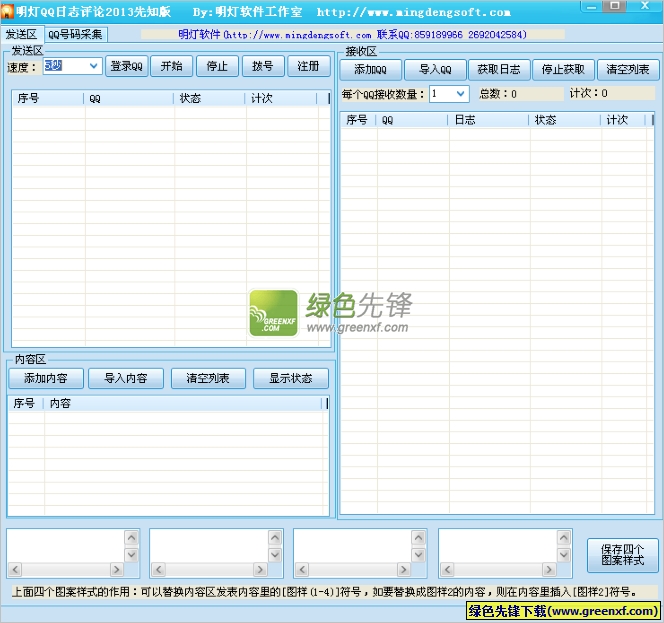
Task: Click the 开始 button
Action: (171, 66)
